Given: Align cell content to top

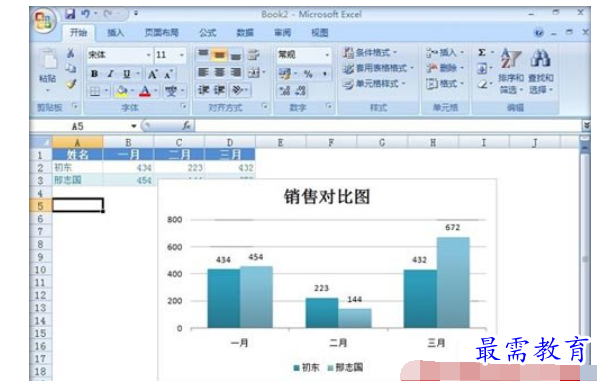Looking at the screenshot, I should [203, 55].
